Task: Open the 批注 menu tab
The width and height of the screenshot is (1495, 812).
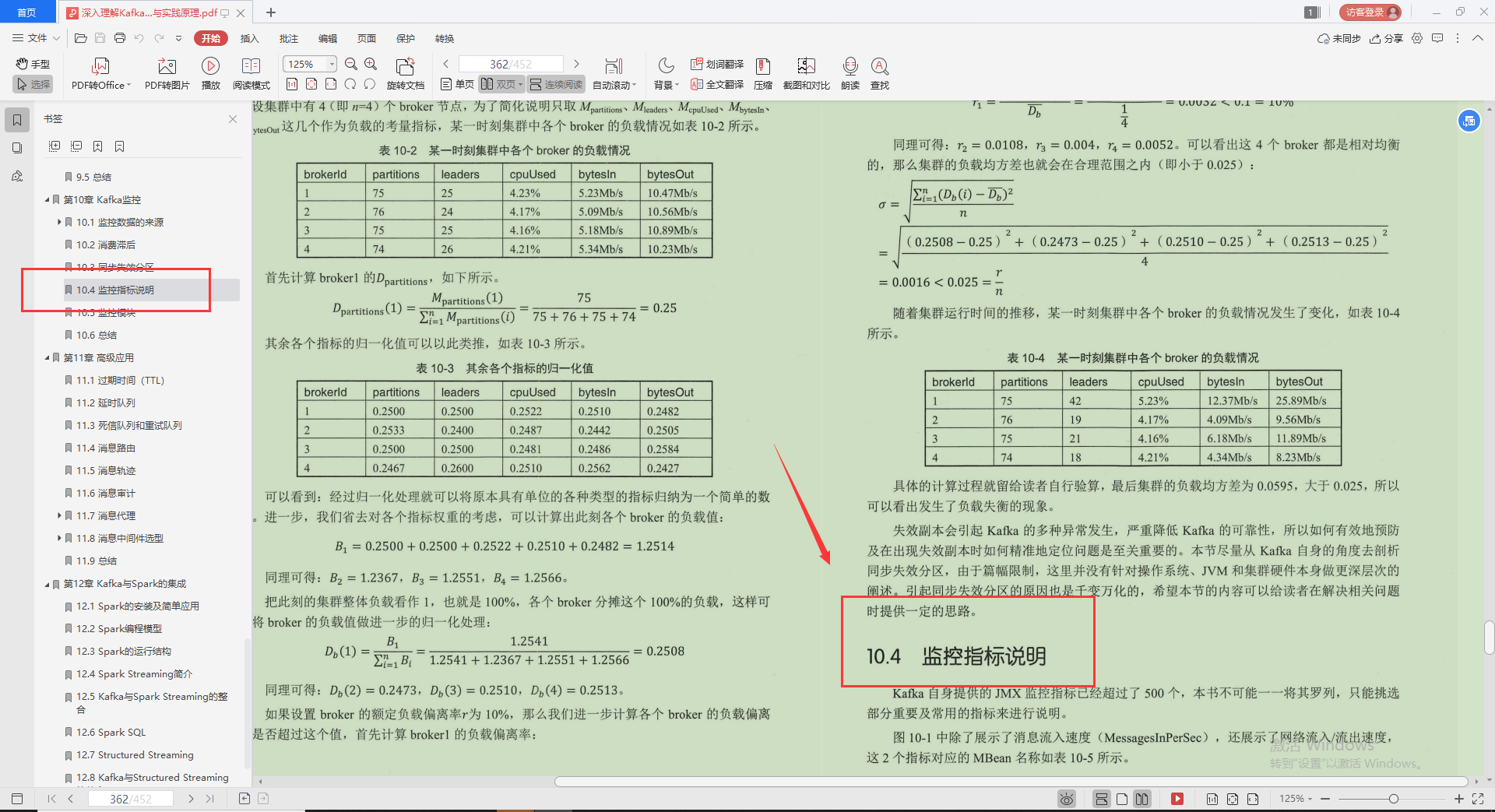Action: pyautogui.click(x=288, y=37)
